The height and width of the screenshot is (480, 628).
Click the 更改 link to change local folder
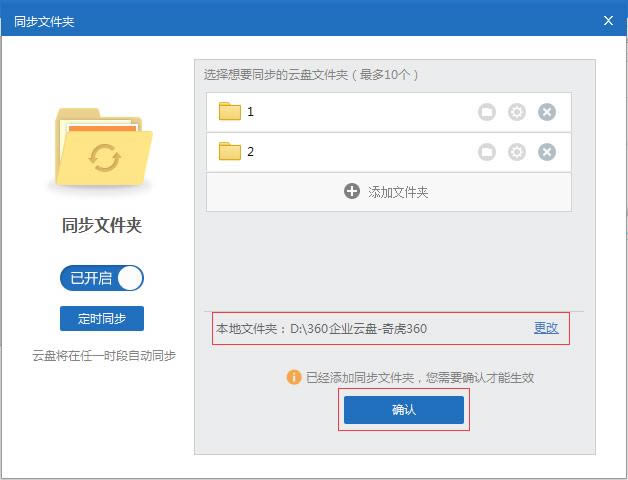(x=545, y=328)
